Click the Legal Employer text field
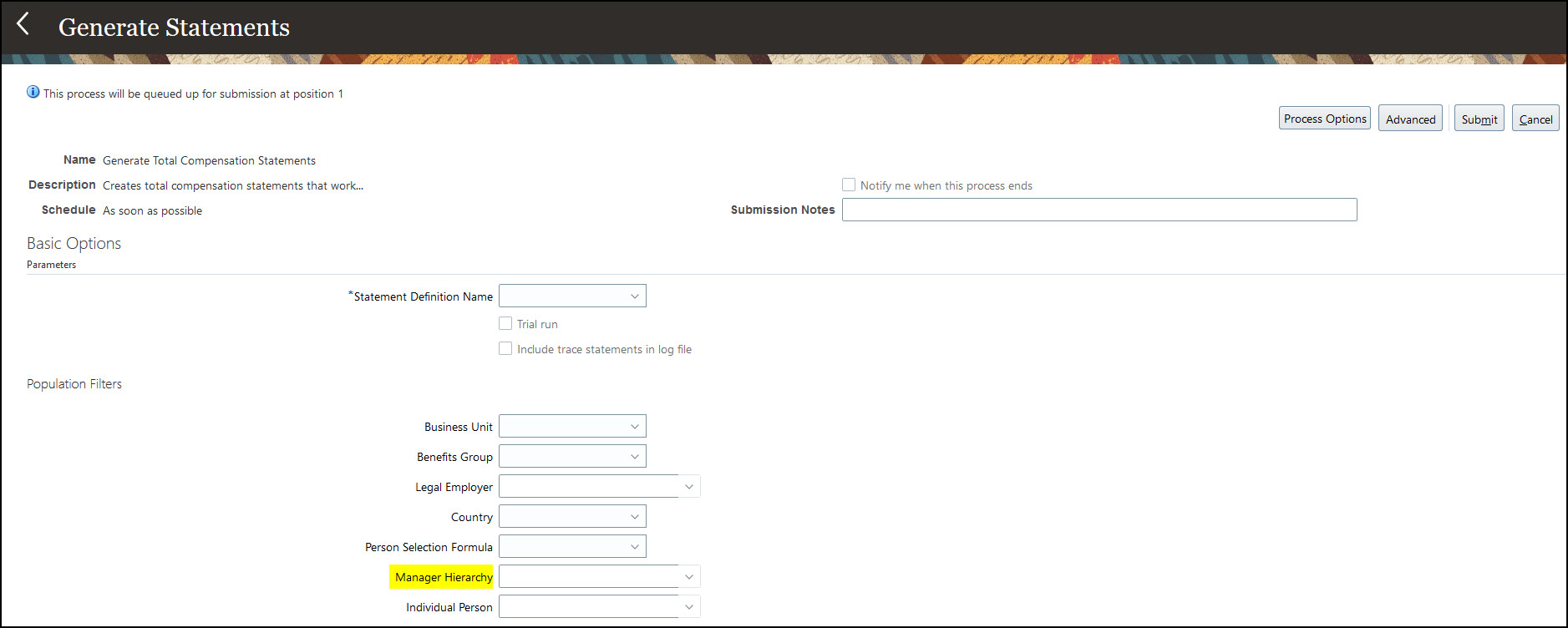The width and height of the screenshot is (1568, 628). point(589,486)
